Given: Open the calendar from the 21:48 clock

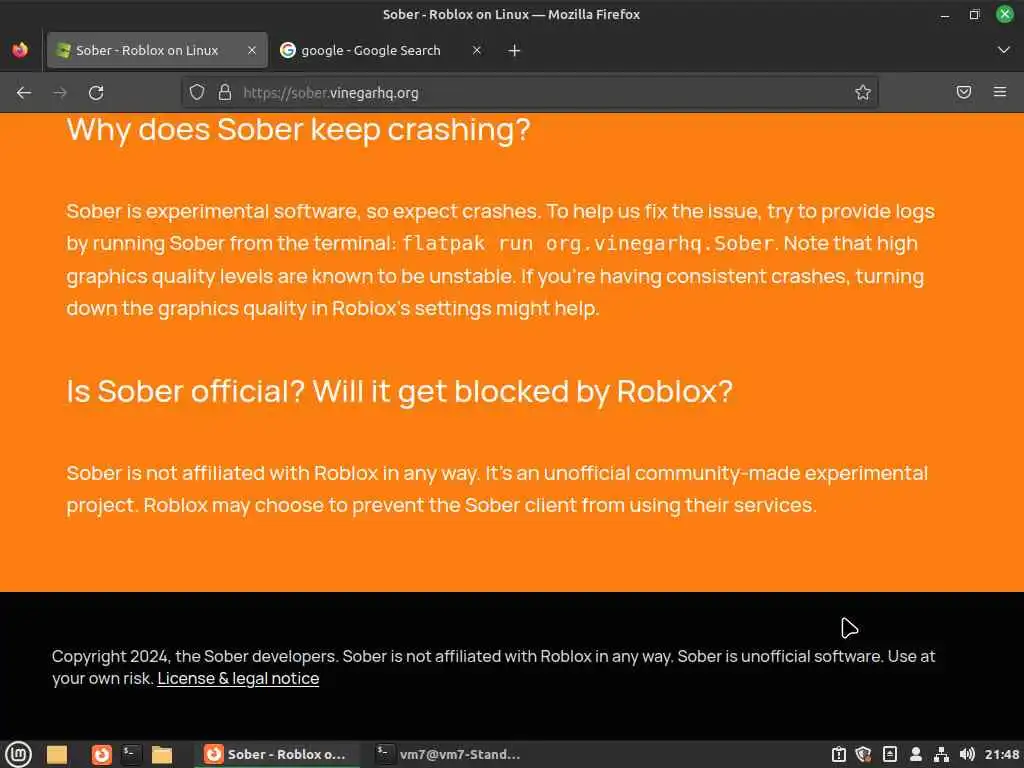Looking at the screenshot, I should pos(1002,754).
